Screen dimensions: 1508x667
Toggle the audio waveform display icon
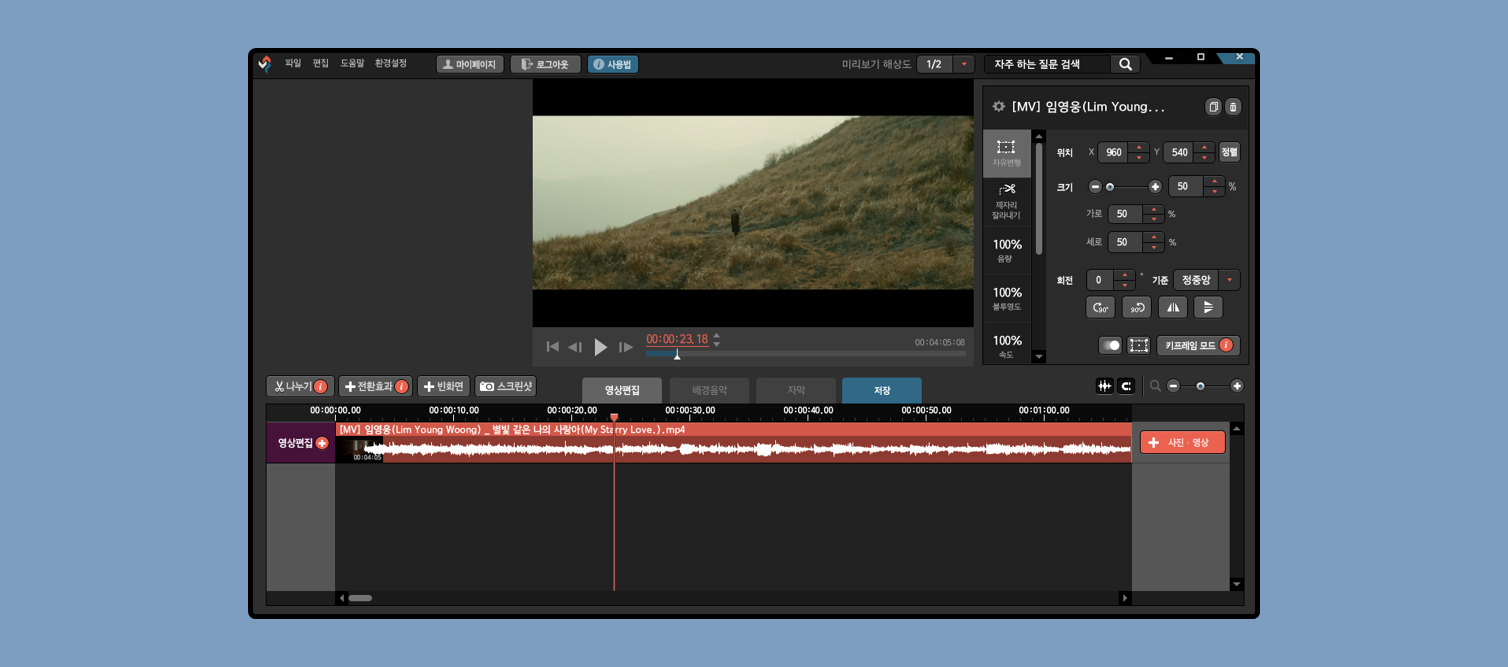1105,386
